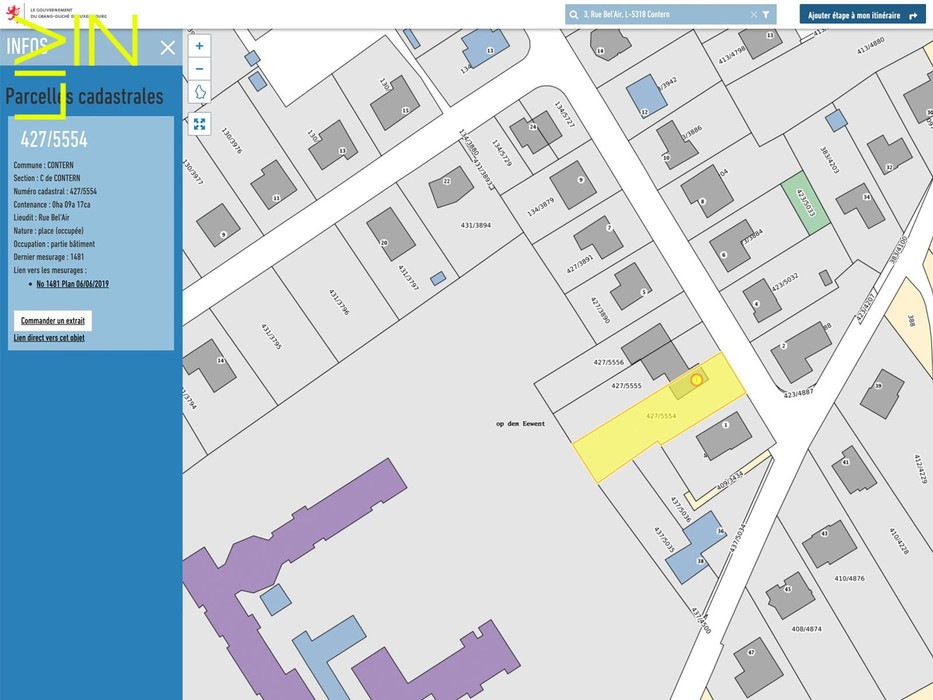Screen dimensions: 933x700
Task: Toggle fullscreen map view
Action: point(200,124)
